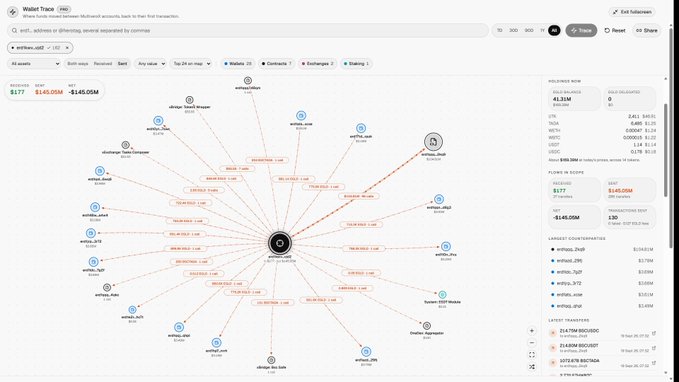679x382 pixels.
Task: Select the wallet node ending 29l5 at bottom
Action: tap(366, 352)
